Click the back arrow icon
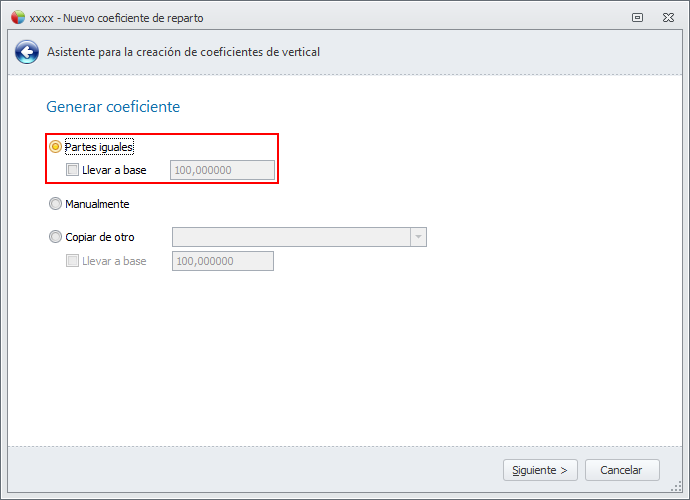Screen dimensions: 690x500 [28, 52]
